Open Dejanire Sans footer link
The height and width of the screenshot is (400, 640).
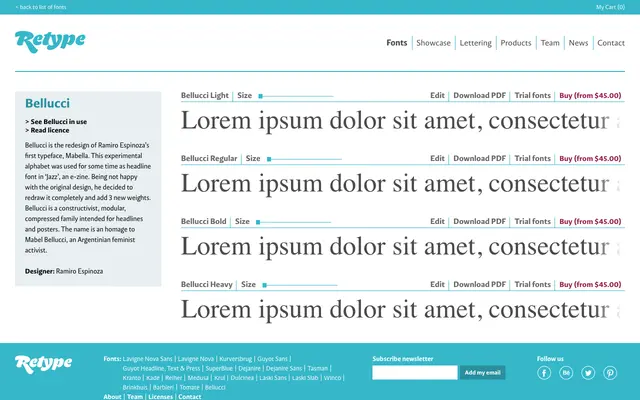tap(284, 368)
